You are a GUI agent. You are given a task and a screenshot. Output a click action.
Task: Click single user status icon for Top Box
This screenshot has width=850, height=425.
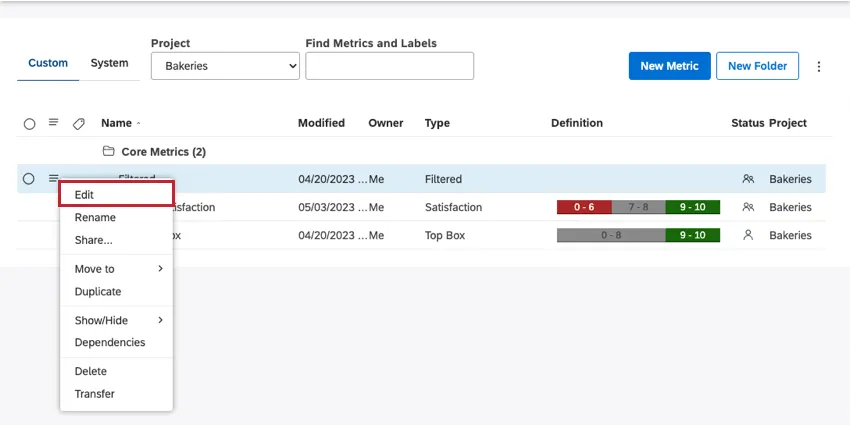[x=748, y=235]
